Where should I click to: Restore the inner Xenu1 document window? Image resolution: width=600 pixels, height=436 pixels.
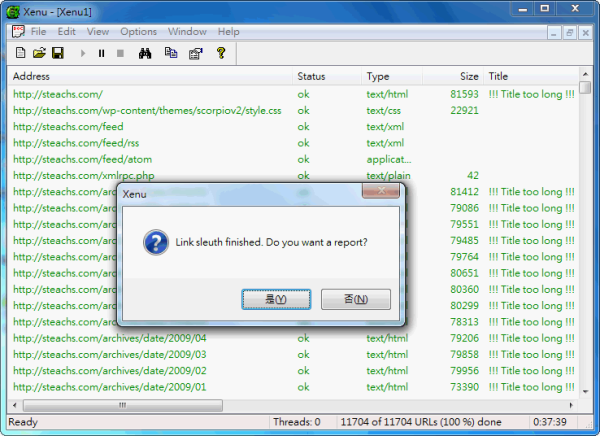pos(569,33)
